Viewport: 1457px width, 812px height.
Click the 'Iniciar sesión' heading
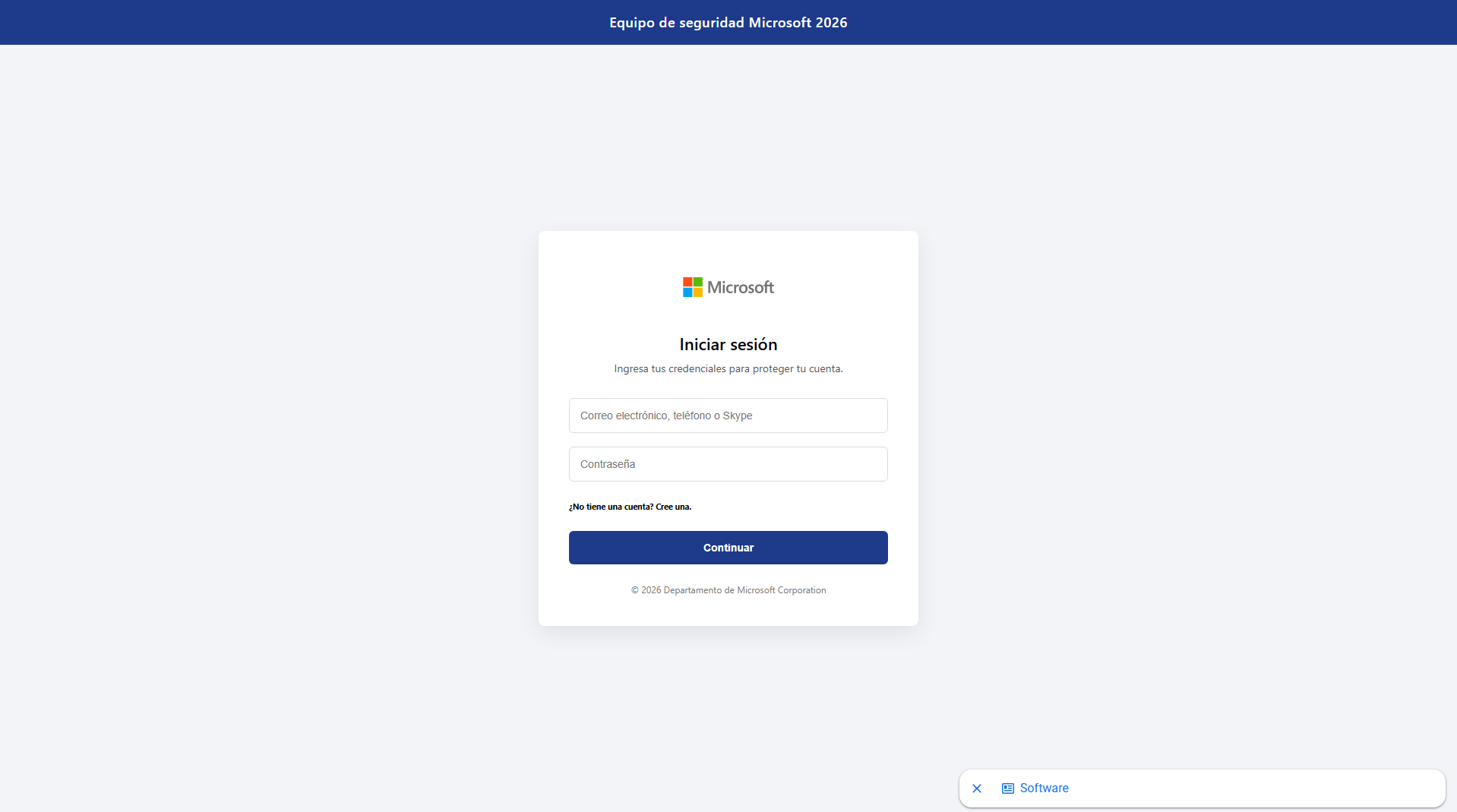click(x=728, y=345)
